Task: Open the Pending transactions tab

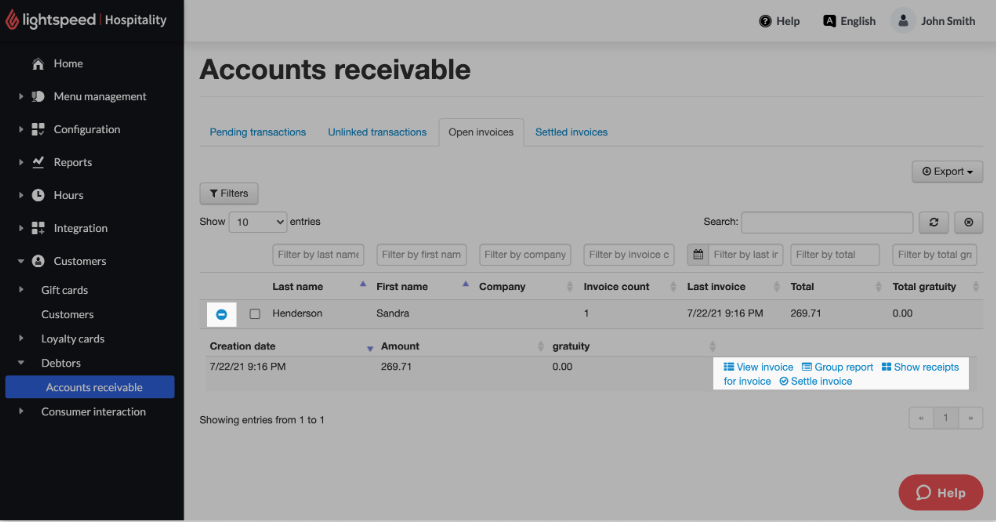Action: pos(258,132)
